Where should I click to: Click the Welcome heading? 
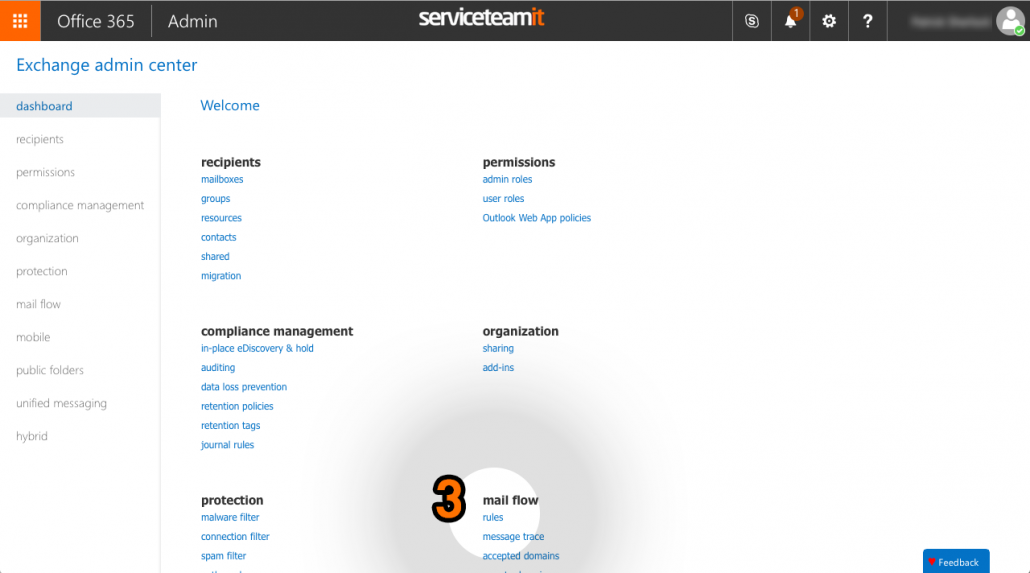click(x=230, y=105)
